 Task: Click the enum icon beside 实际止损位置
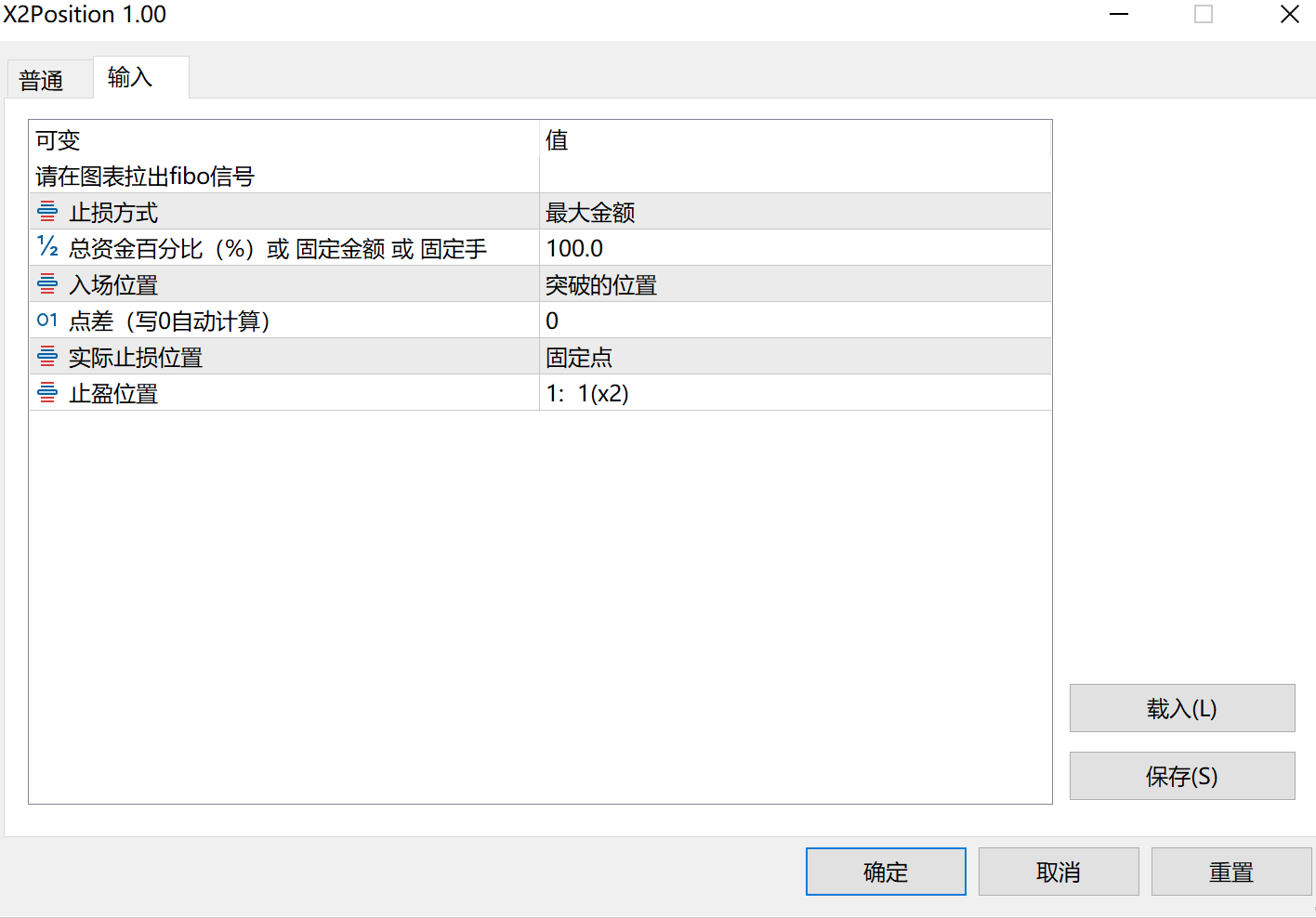tap(47, 357)
